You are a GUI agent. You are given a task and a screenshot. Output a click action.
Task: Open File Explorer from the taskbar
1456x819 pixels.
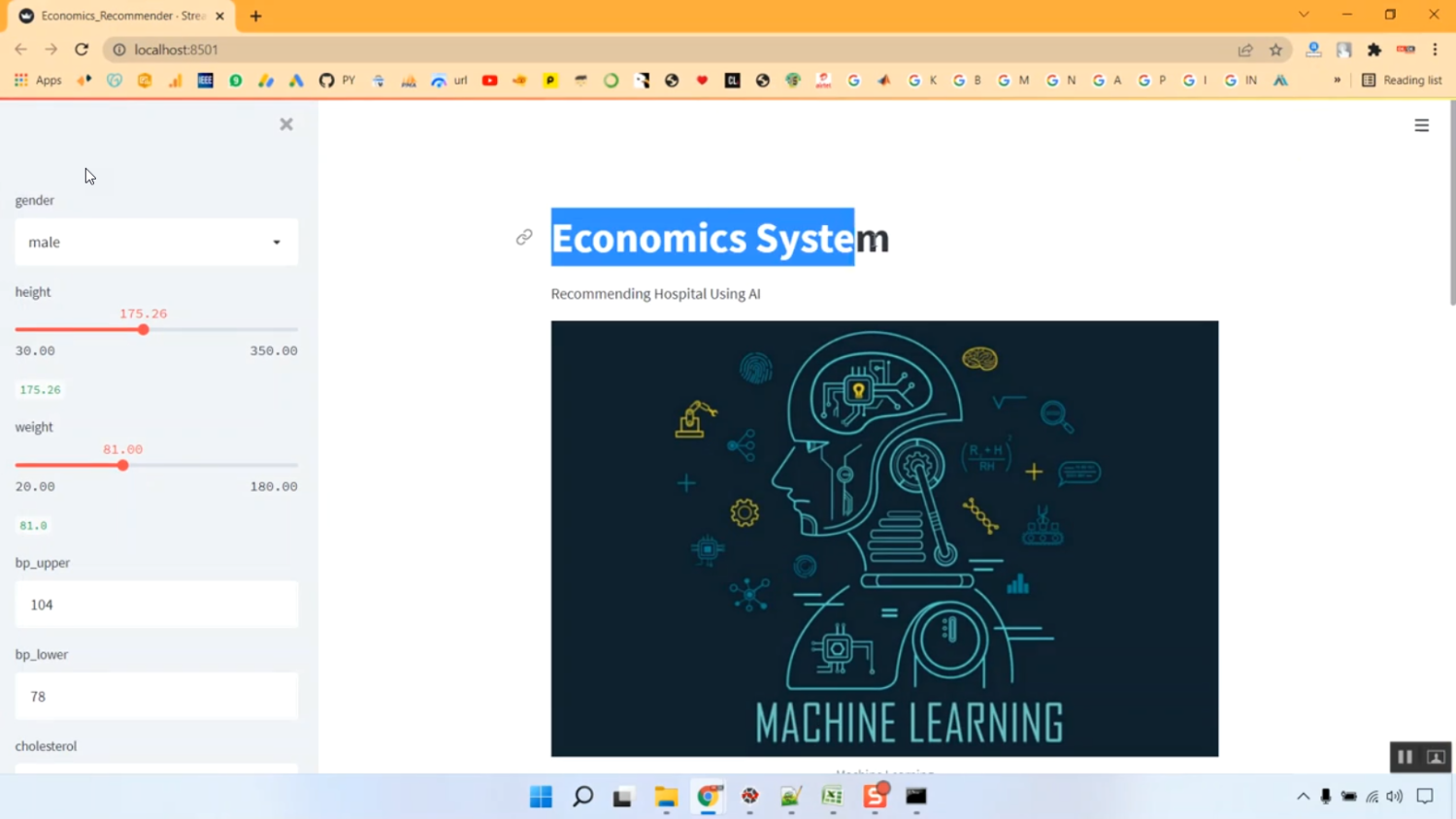666,797
